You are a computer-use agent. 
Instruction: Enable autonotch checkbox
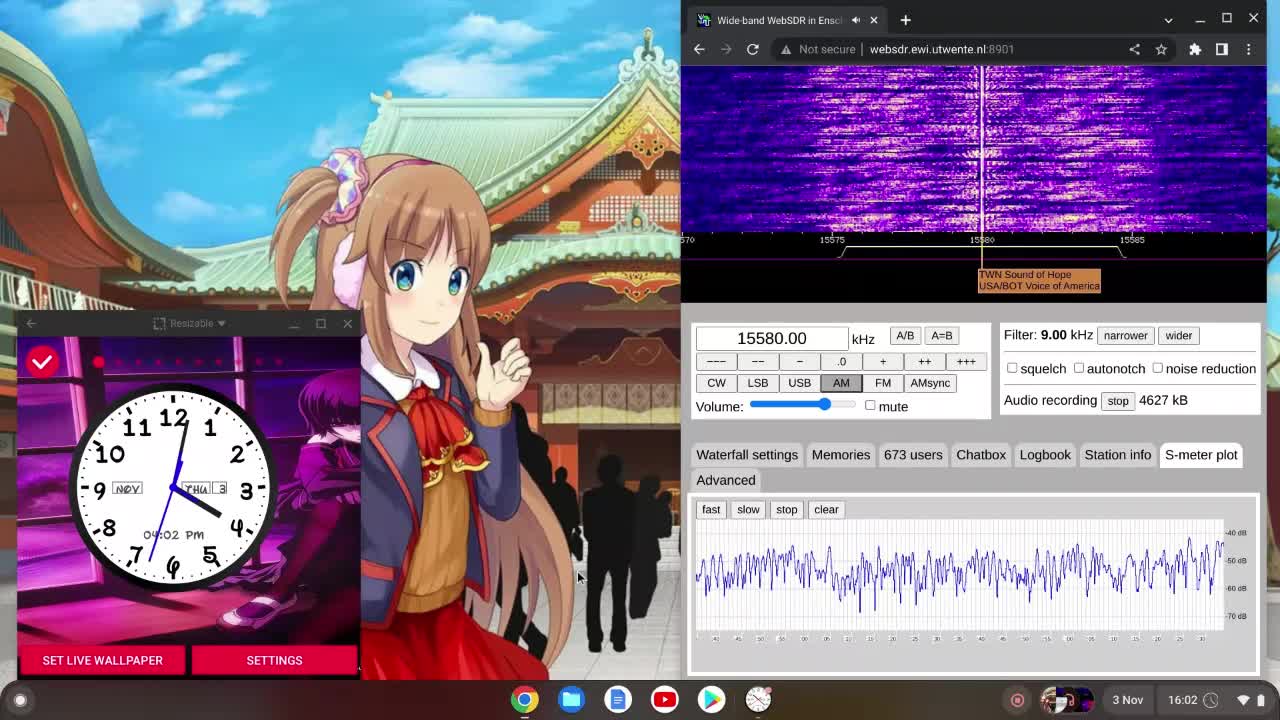(x=1079, y=368)
